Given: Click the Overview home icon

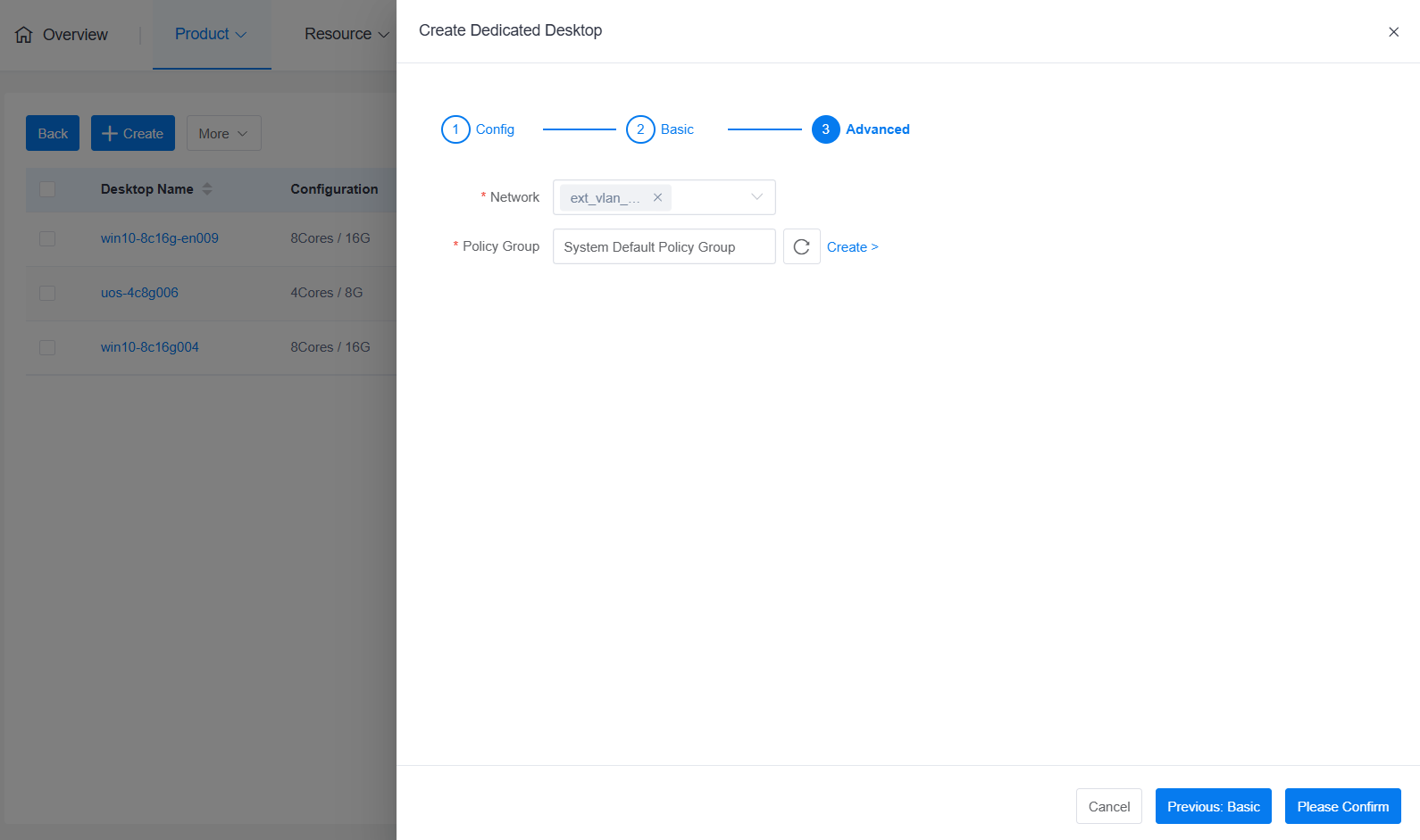Looking at the screenshot, I should (x=24, y=35).
